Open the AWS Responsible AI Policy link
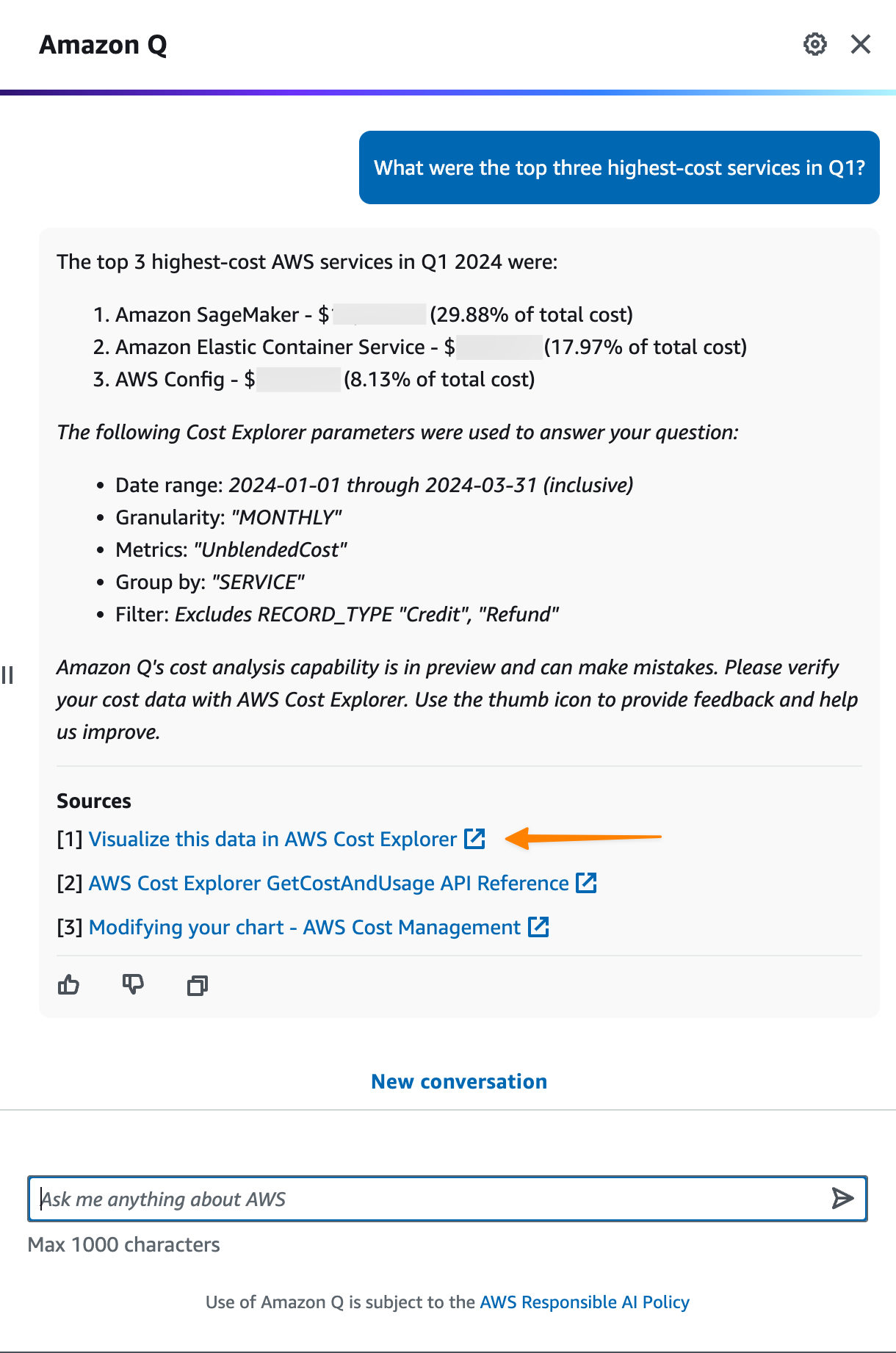This screenshot has width=896, height=1353. [x=585, y=1302]
